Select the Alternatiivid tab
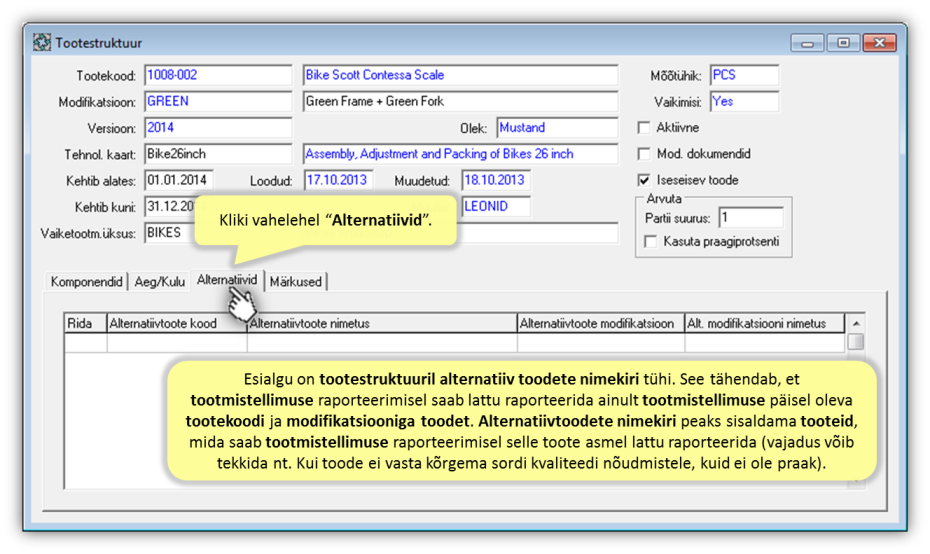Screen dimensions: 930x554 coord(227,282)
